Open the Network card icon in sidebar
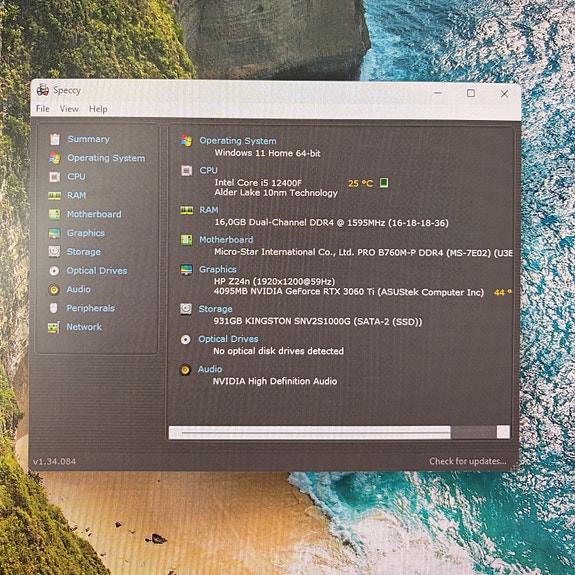This screenshot has height=575, width=575. click(54, 327)
